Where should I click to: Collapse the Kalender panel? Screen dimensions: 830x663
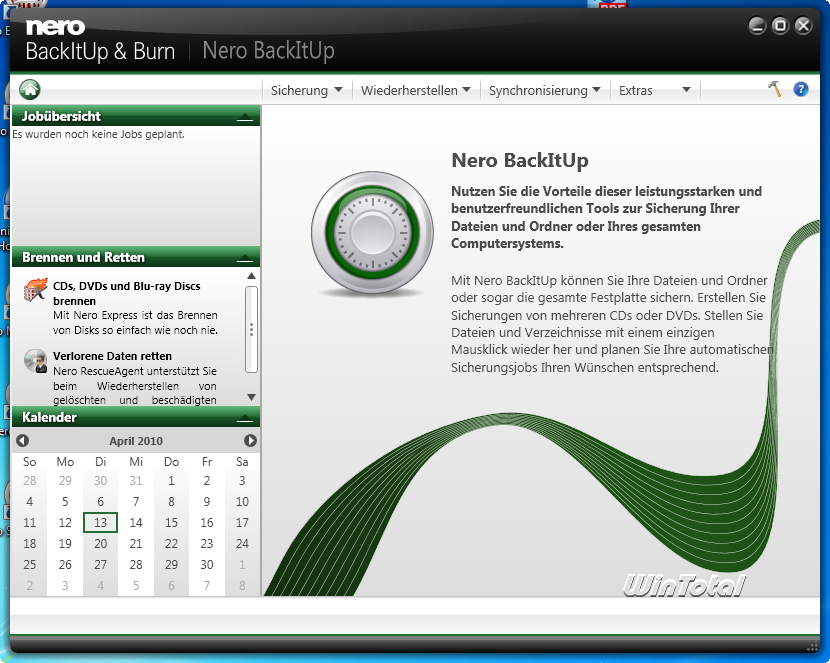click(245, 418)
